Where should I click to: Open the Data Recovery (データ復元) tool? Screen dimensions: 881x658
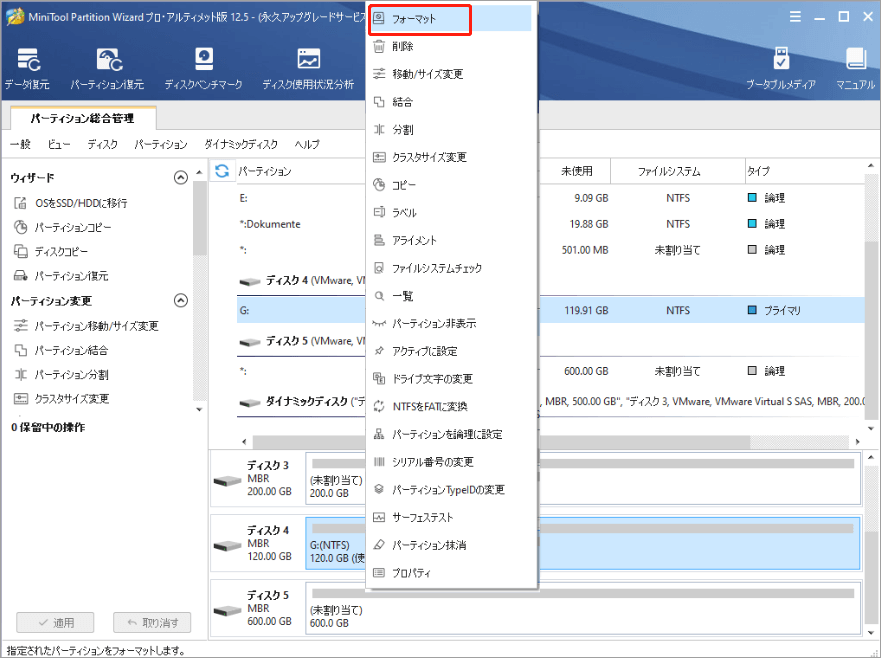(28, 69)
